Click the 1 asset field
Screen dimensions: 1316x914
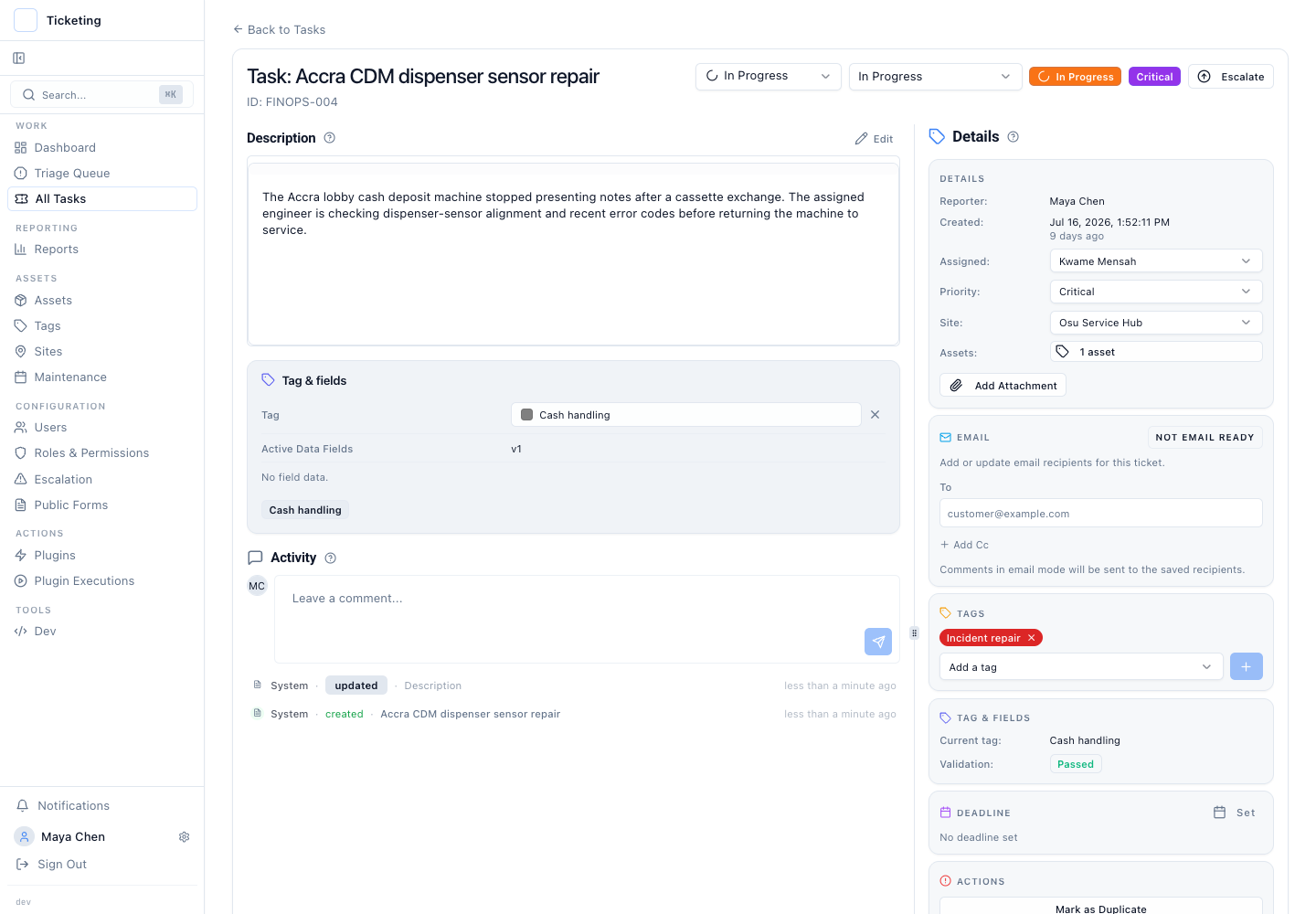pos(1156,352)
